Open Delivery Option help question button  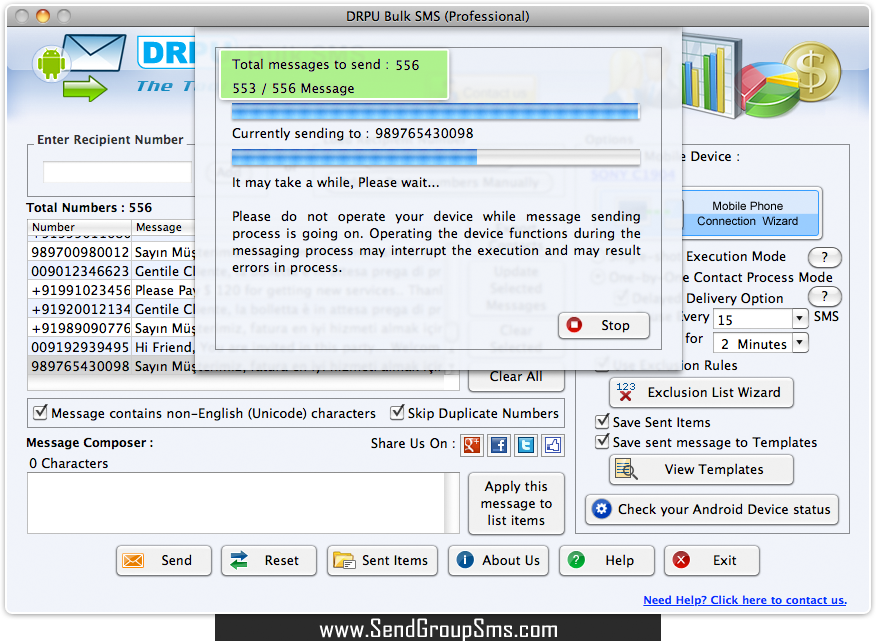coord(825,297)
